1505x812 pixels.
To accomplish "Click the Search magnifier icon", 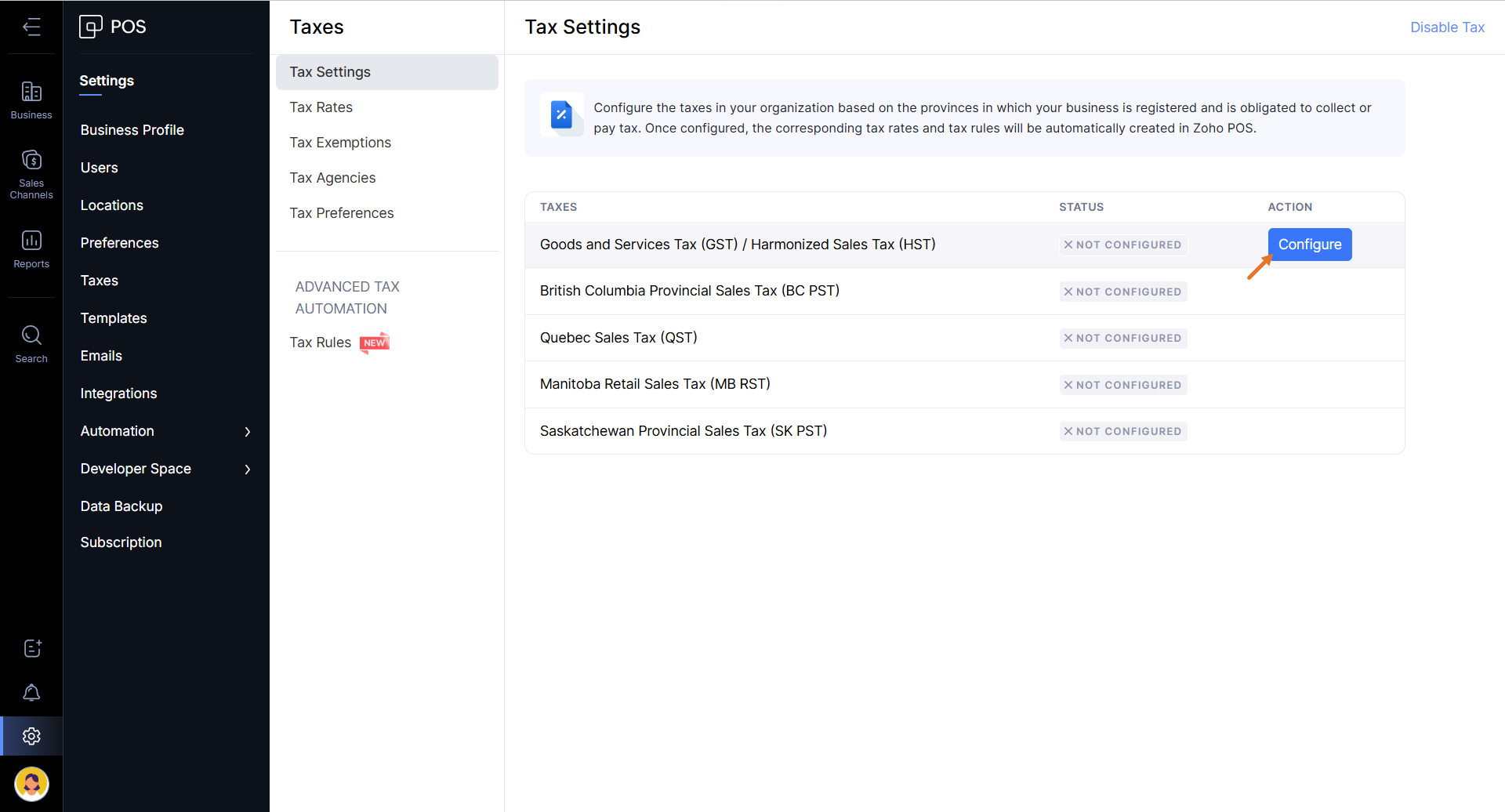I will [31, 343].
